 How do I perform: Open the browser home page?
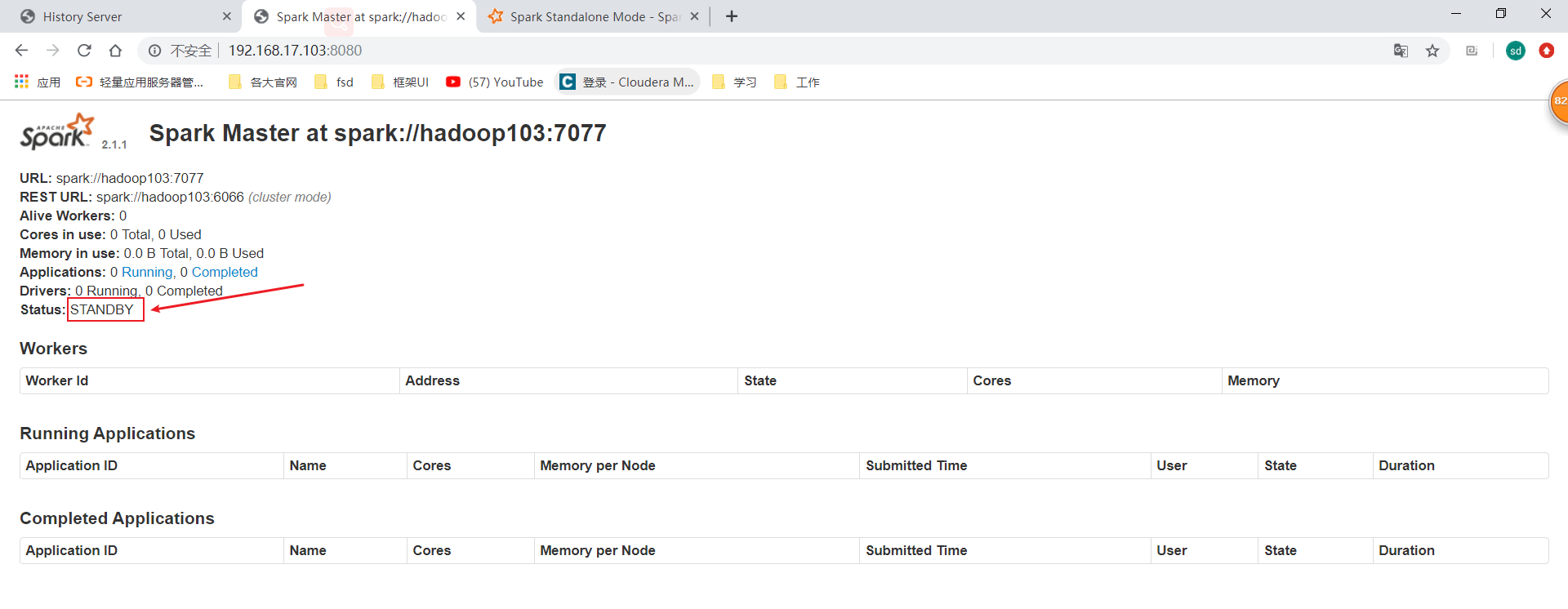tap(115, 51)
